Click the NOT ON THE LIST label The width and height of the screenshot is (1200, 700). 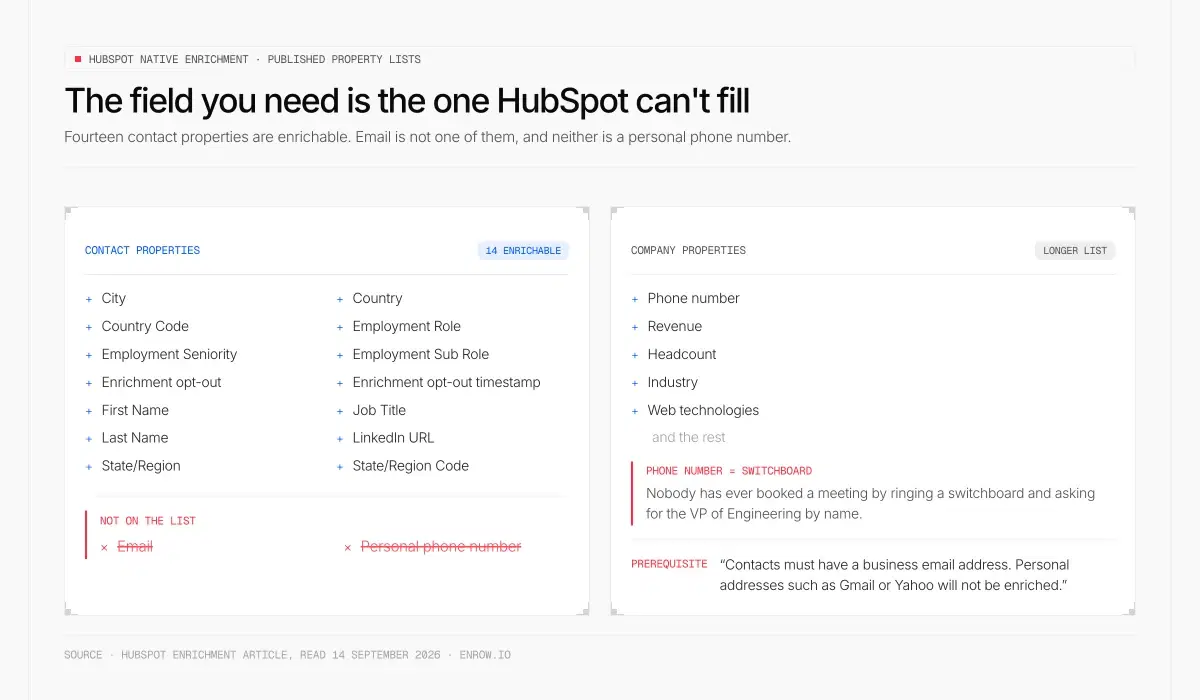tap(148, 521)
